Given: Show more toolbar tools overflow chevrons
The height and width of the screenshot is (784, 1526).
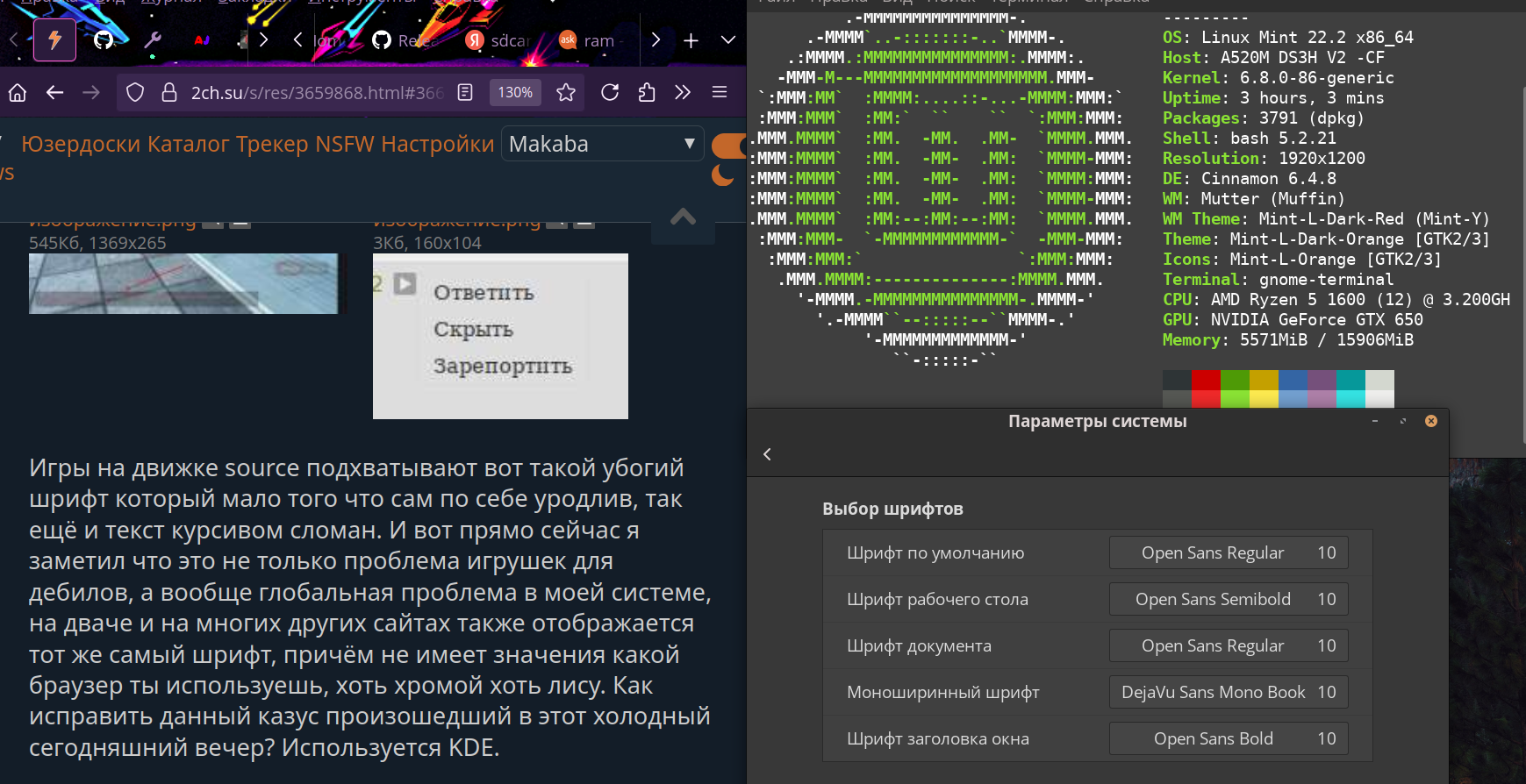Looking at the screenshot, I should tap(683, 92).
